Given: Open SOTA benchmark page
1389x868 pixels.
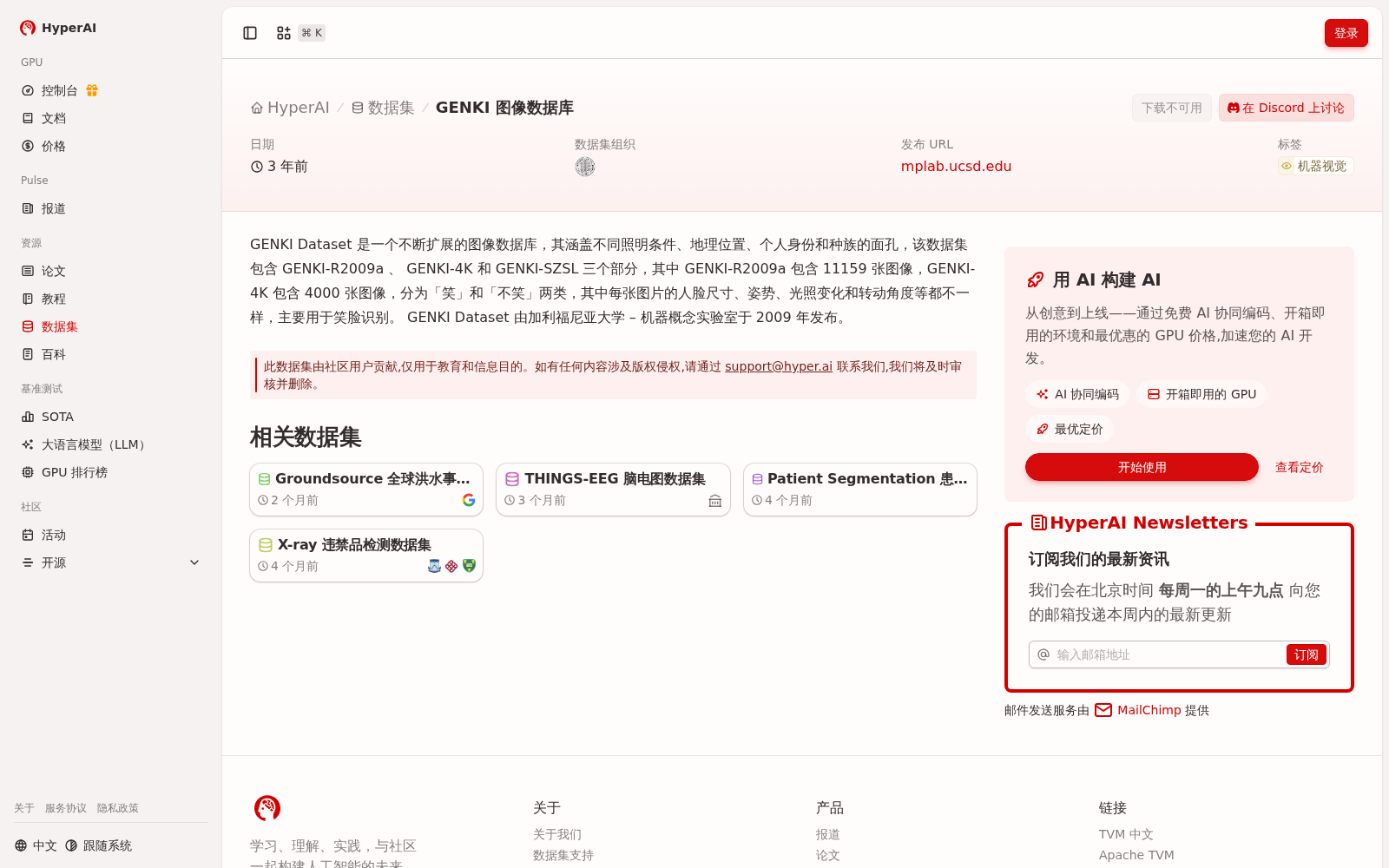Looking at the screenshot, I should [111, 417].
